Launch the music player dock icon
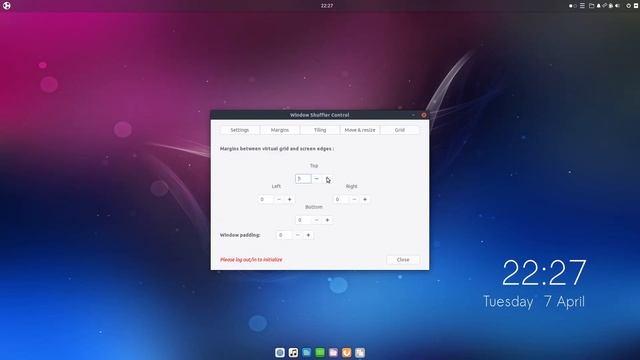This screenshot has height=360, width=640. [293, 353]
